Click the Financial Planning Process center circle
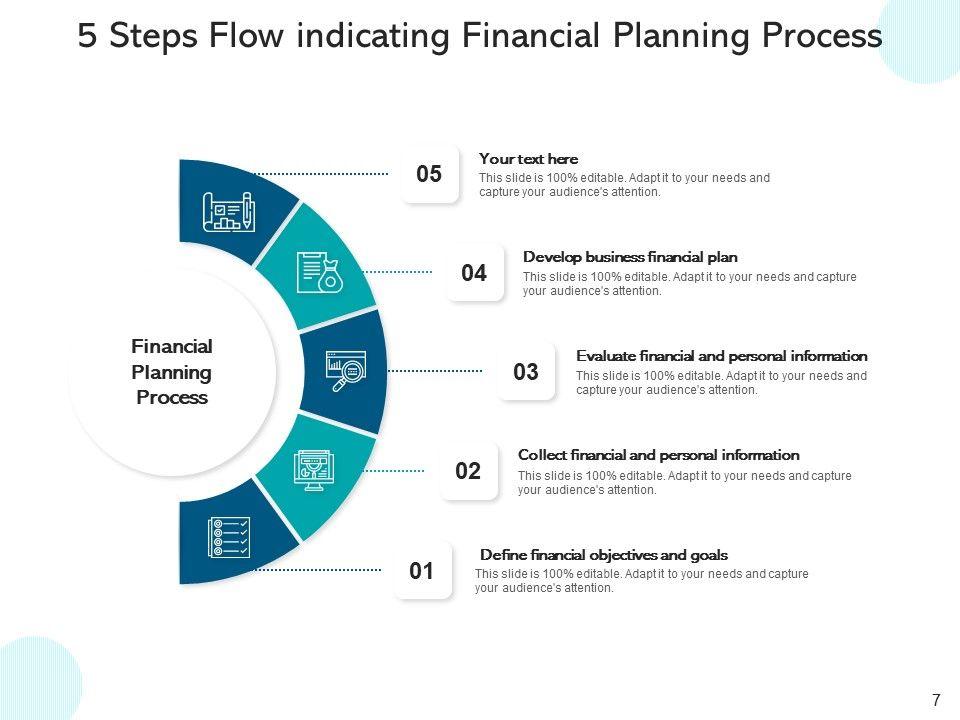960x720 pixels. tap(172, 372)
